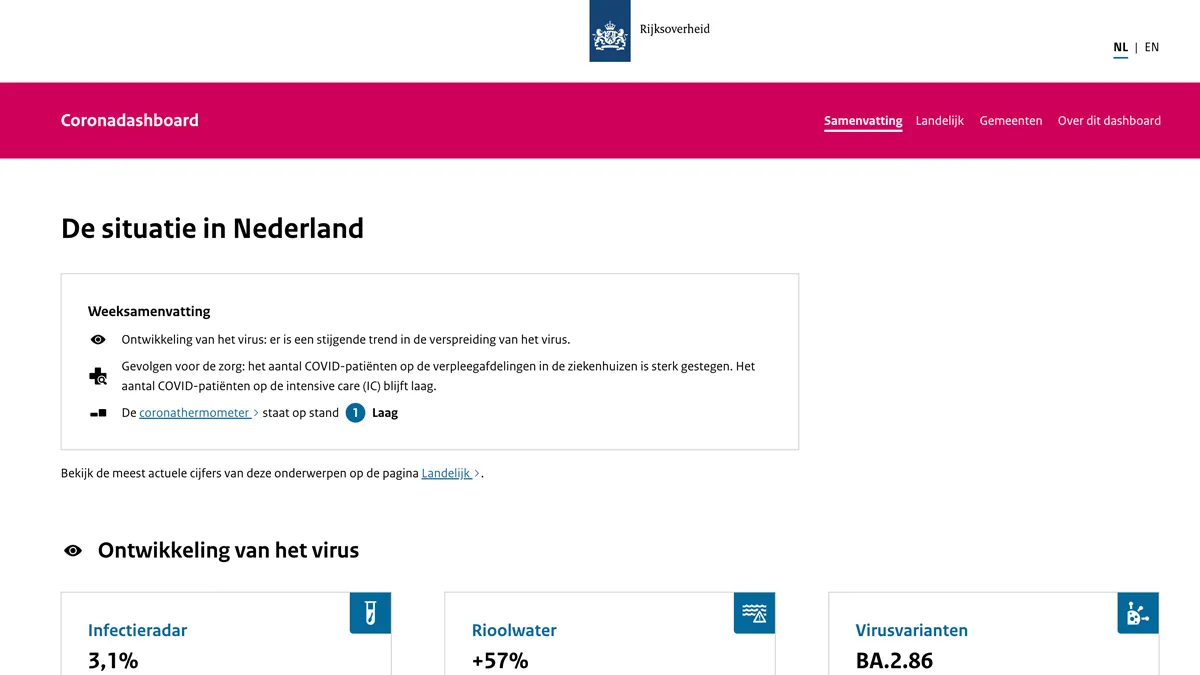Open the Infectieradar card title

click(x=137, y=631)
